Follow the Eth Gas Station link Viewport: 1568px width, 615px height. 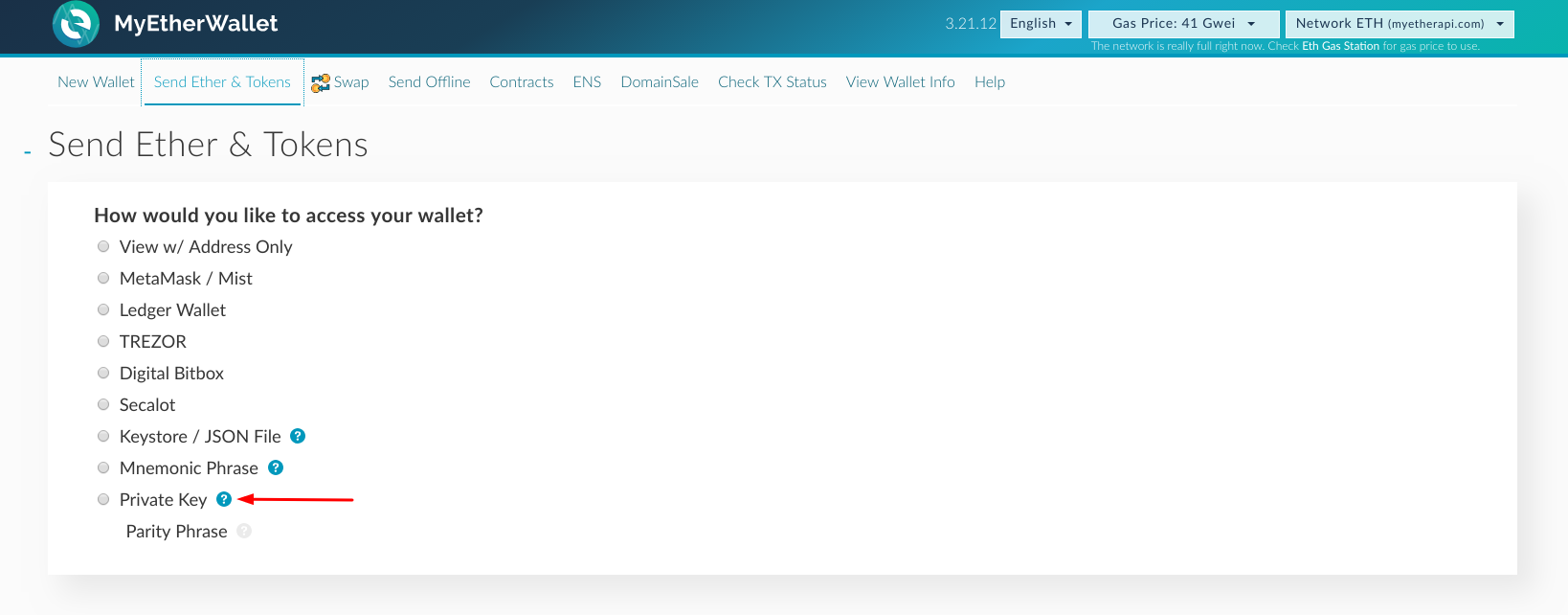click(1340, 46)
